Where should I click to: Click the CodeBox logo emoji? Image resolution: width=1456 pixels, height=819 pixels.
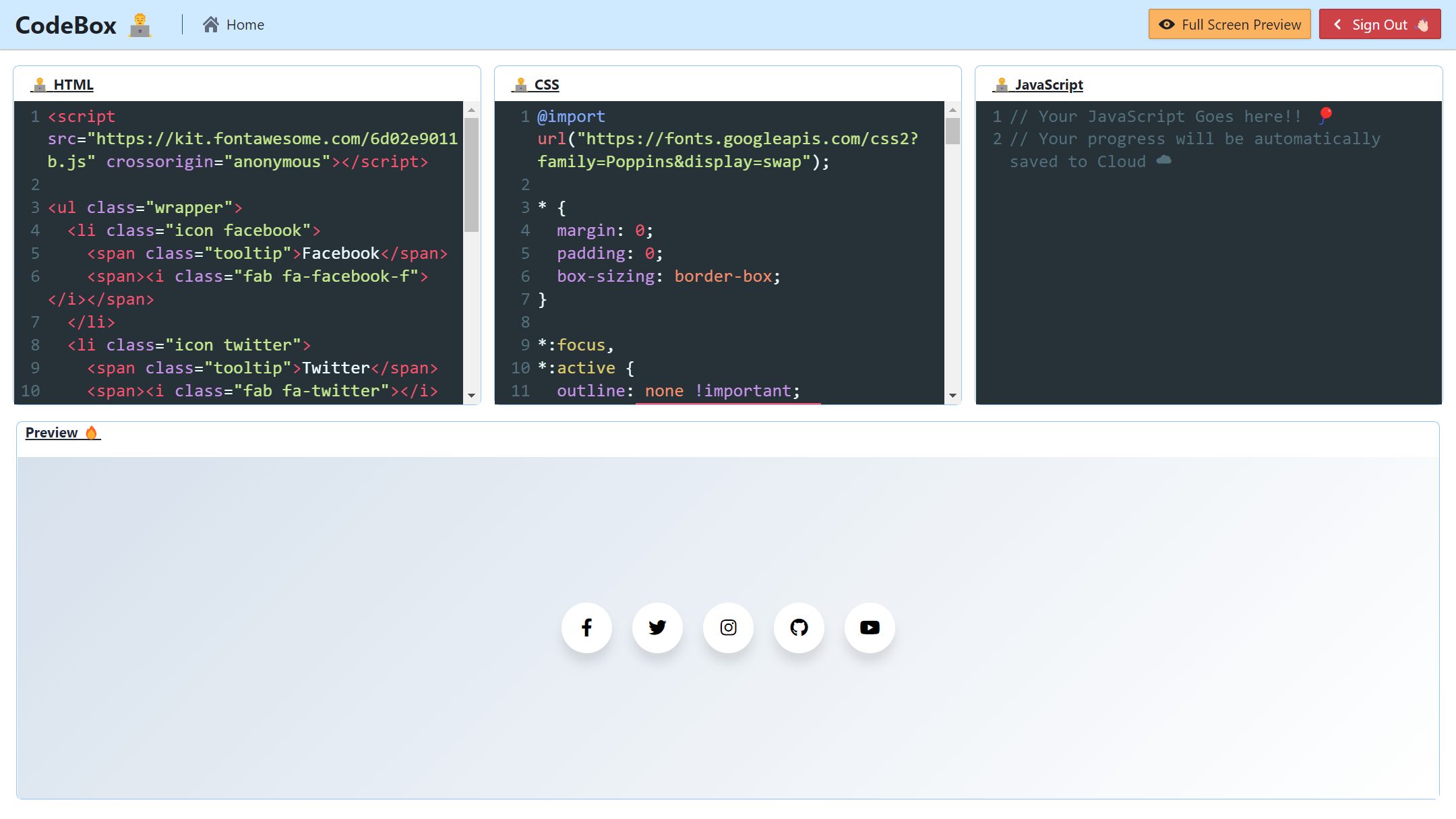(140, 25)
